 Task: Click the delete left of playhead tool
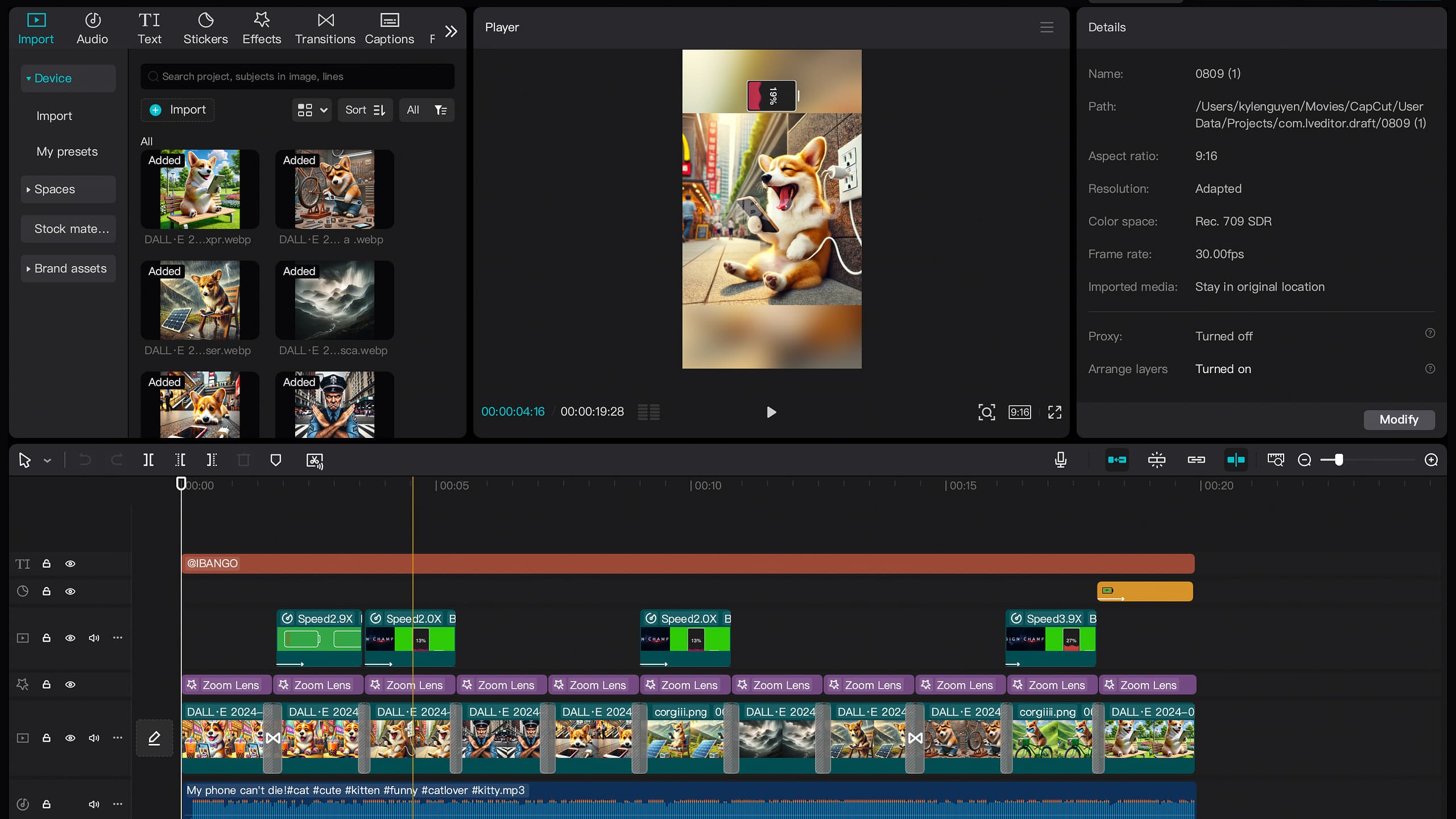pos(180,460)
